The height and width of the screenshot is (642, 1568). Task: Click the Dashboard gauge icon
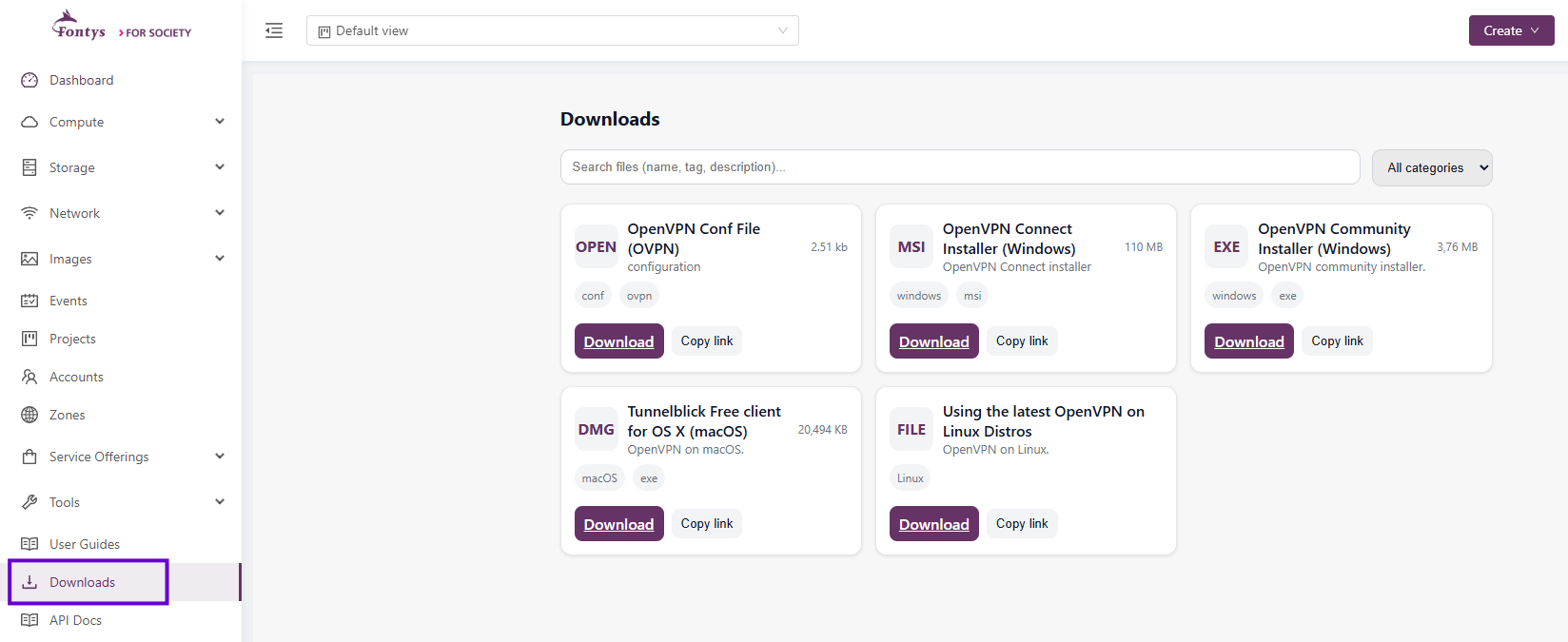(x=29, y=80)
